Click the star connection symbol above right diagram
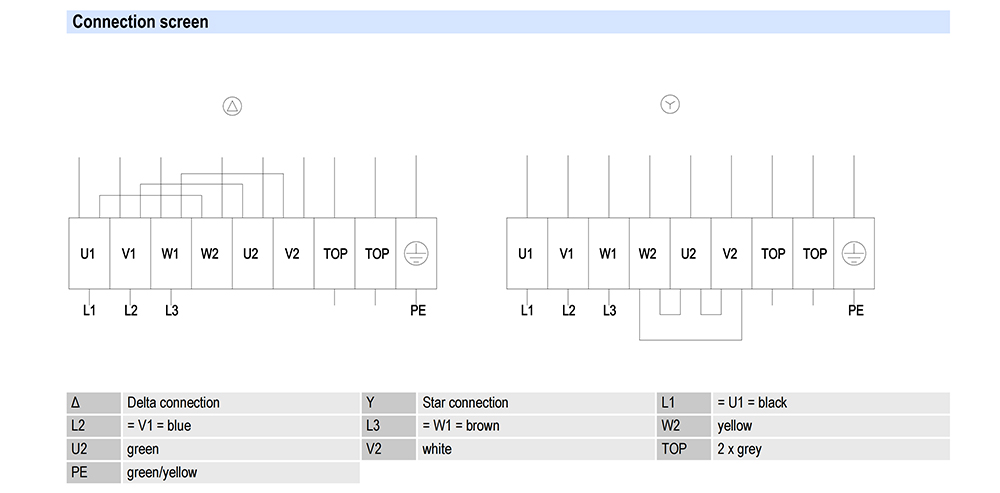This screenshot has height=493, width=1000. (670, 104)
